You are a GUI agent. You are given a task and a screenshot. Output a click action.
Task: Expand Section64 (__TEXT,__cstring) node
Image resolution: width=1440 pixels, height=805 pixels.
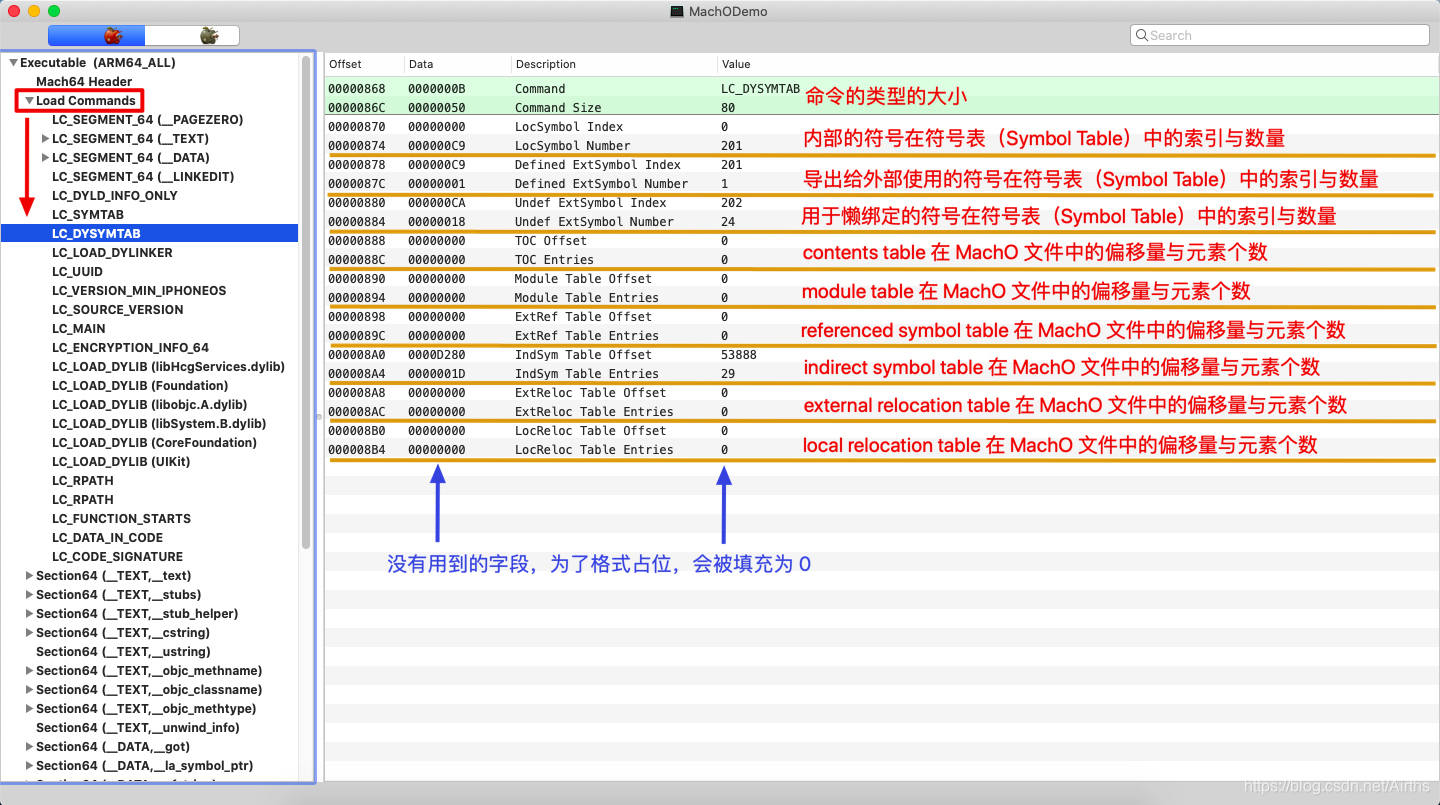pyautogui.click(x=29, y=633)
